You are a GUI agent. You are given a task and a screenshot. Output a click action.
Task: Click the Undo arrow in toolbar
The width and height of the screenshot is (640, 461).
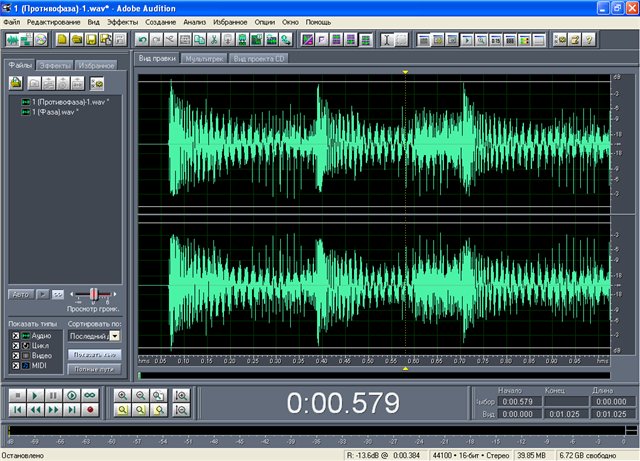click(x=142, y=40)
